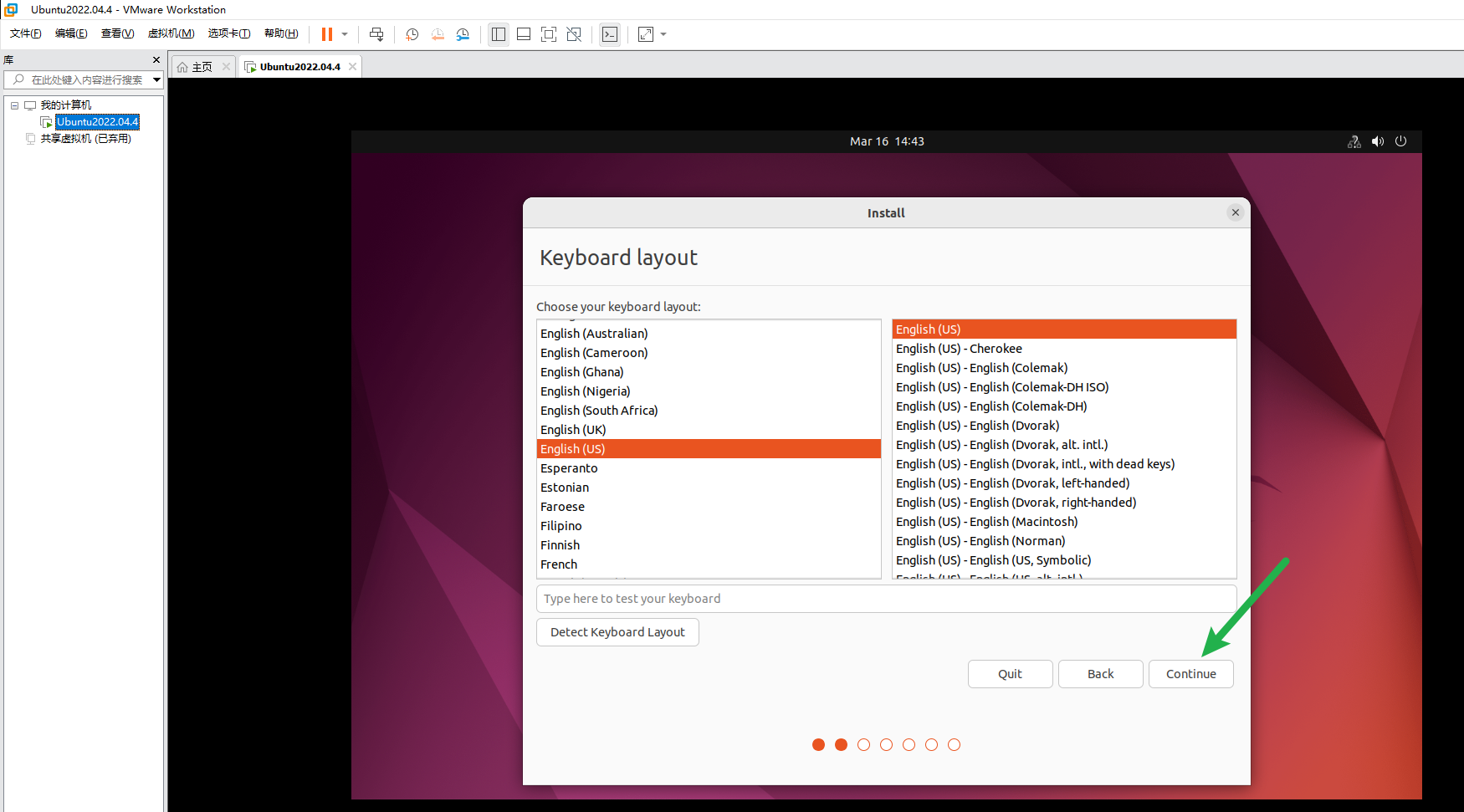This screenshot has width=1464, height=812.
Task: Choose the English (US, Symbolic) variant
Action: 1064,560
